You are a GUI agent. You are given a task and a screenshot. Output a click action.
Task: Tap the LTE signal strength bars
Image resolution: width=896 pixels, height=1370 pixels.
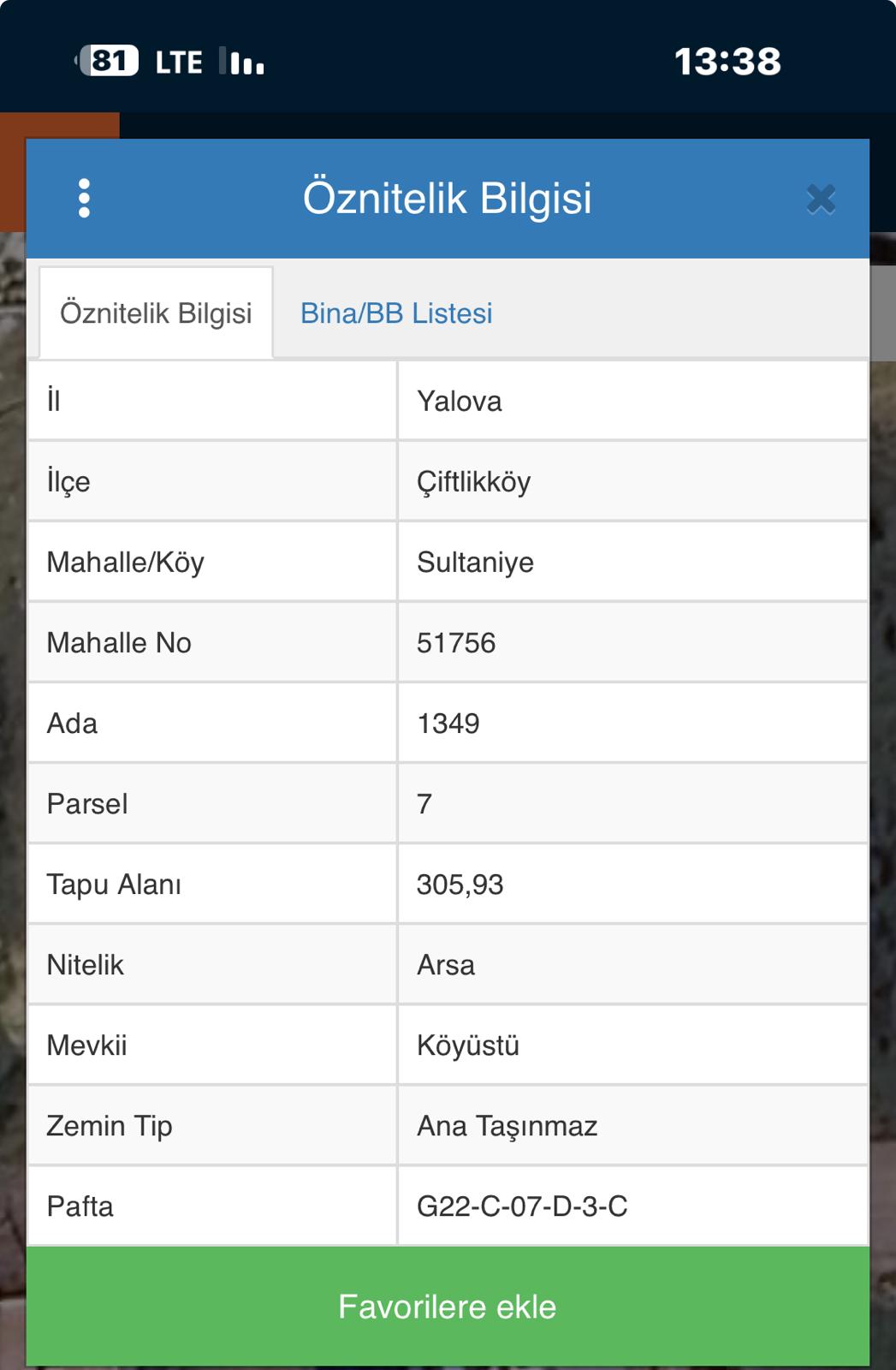[242, 62]
